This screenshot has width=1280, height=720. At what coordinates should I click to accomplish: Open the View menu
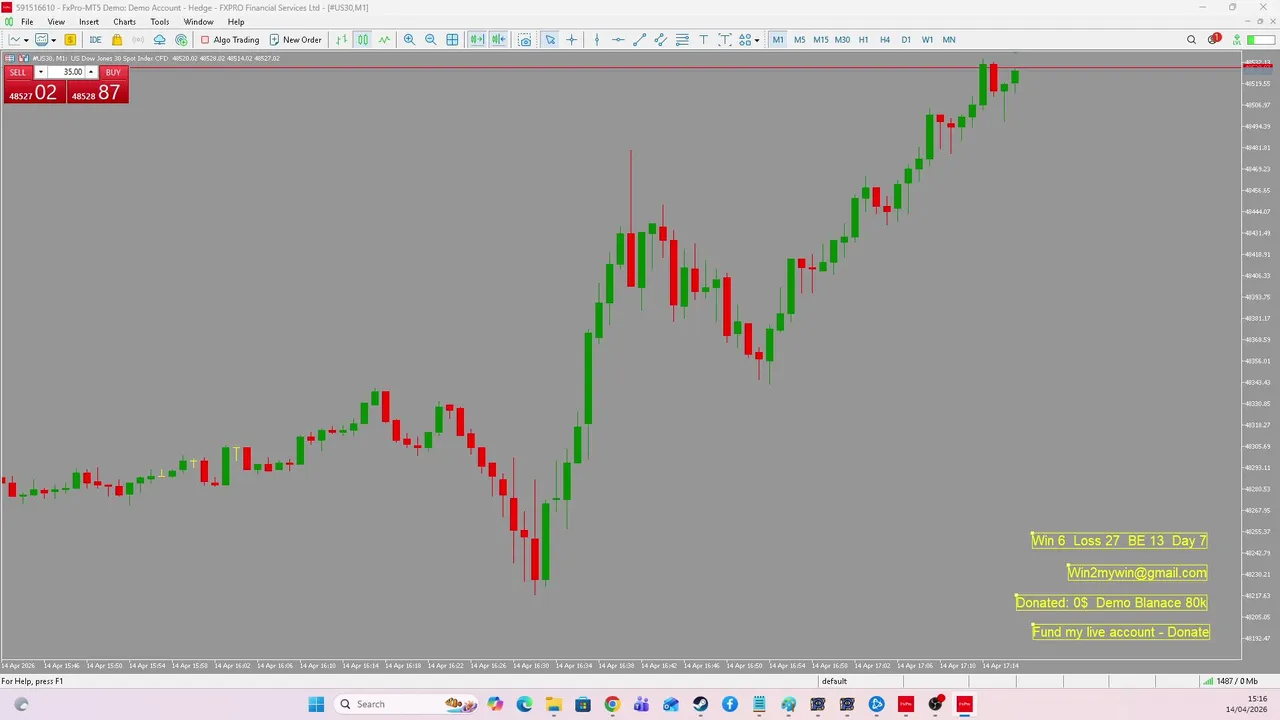[56, 22]
